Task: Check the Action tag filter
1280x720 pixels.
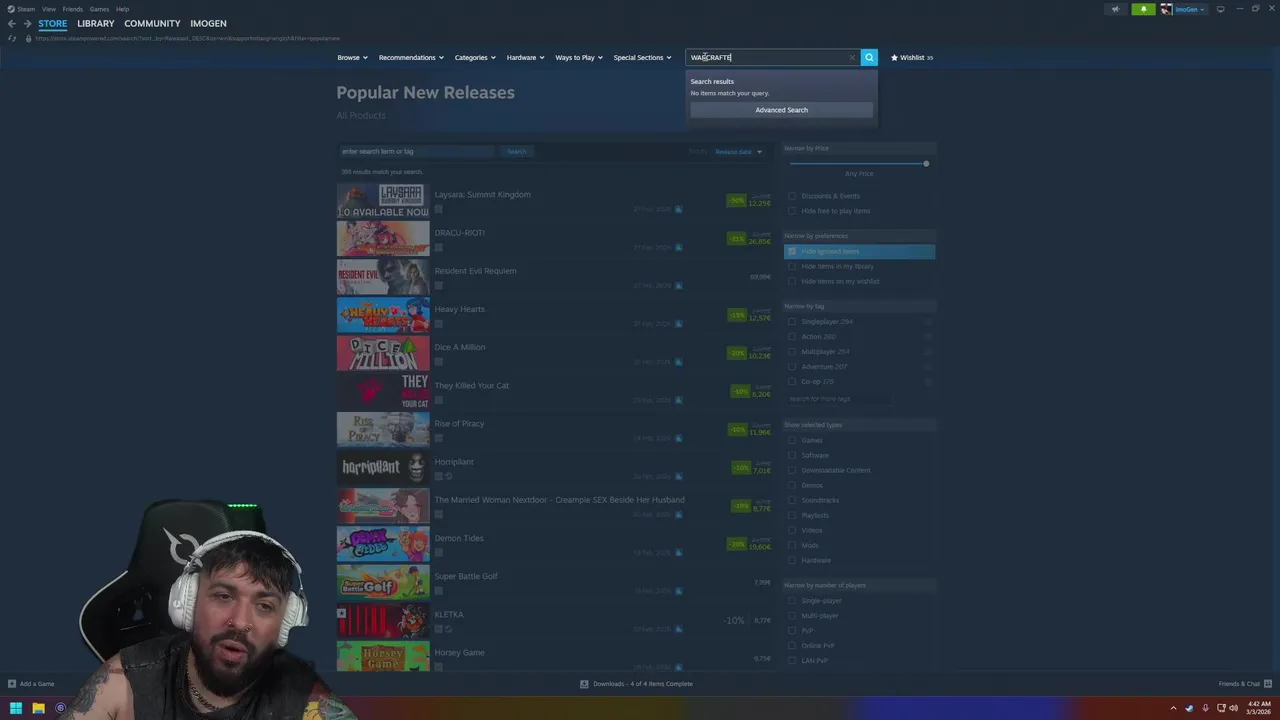Action: 792,336
